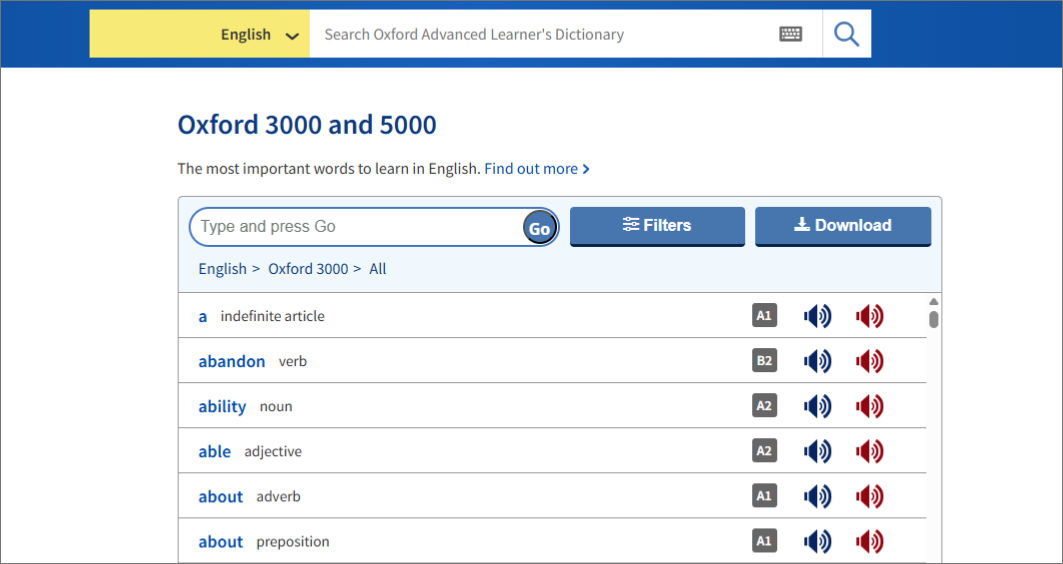The width and height of the screenshot is (1063, 564).
Task: Click the 'Oxford 3000 and 5000' heading
Action: pos(307,125)
